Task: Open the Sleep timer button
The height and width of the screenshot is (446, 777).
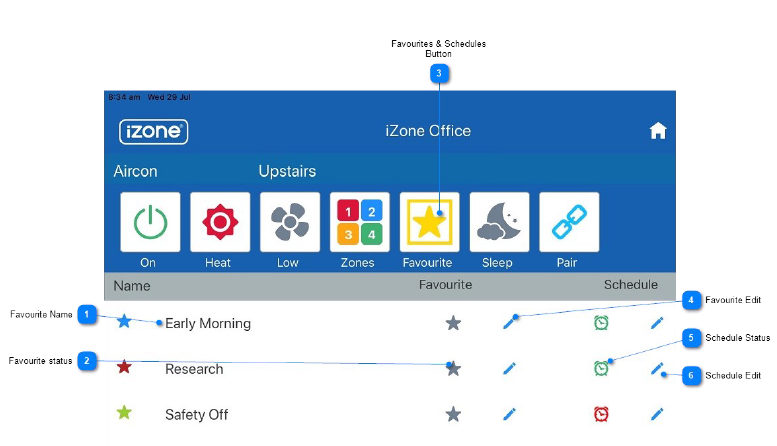Action: click(x=499, y=222)
